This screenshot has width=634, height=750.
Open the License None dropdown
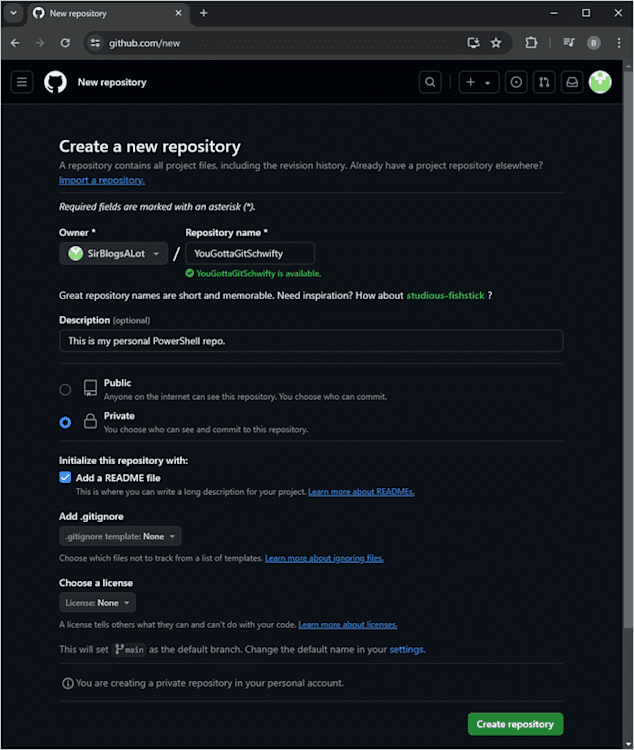(98, 603)
